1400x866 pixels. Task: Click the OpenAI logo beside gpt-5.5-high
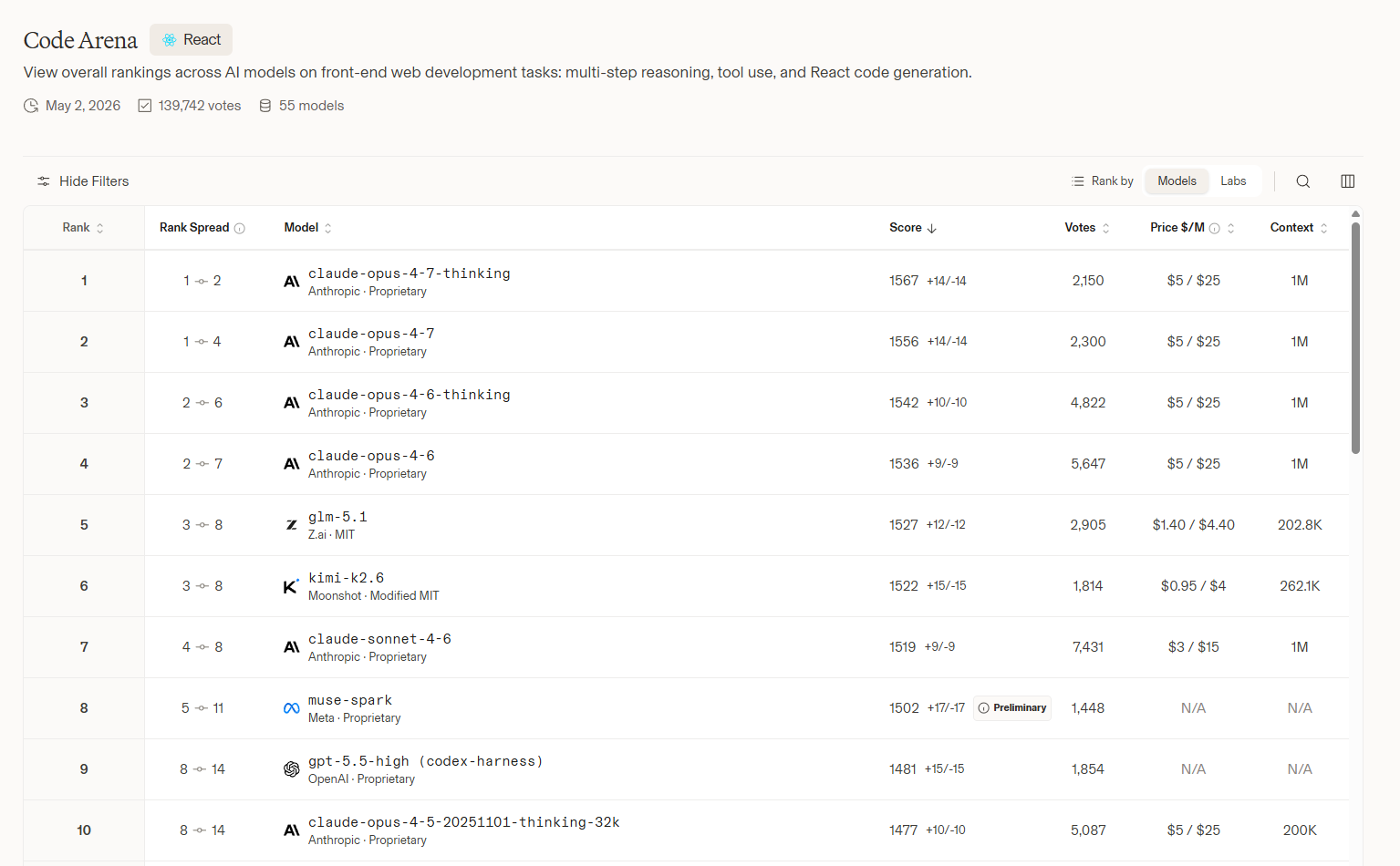pyautogui.click(x=291, y=769)
